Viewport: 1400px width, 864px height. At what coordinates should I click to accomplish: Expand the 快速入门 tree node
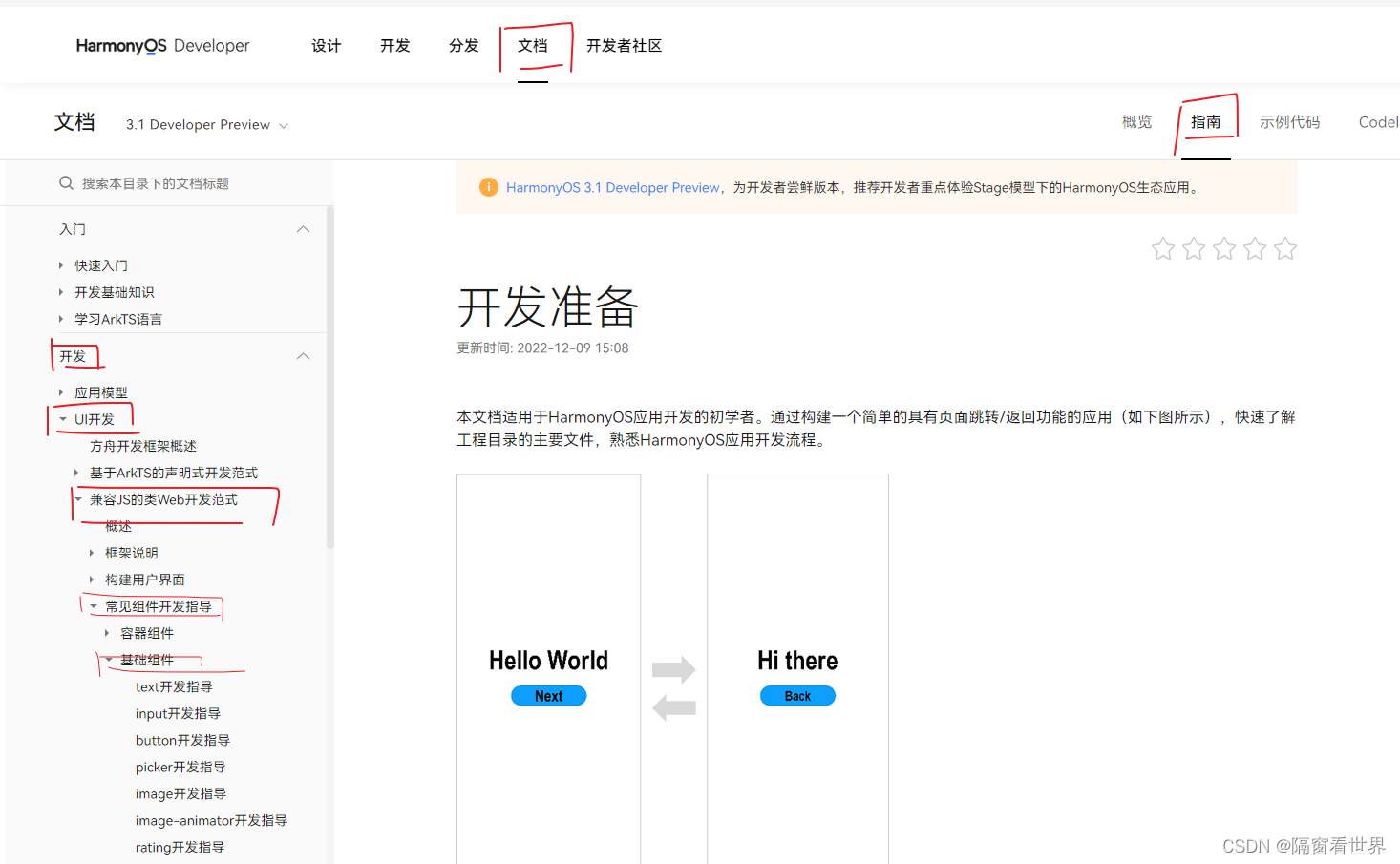click(x=61, y=265)
